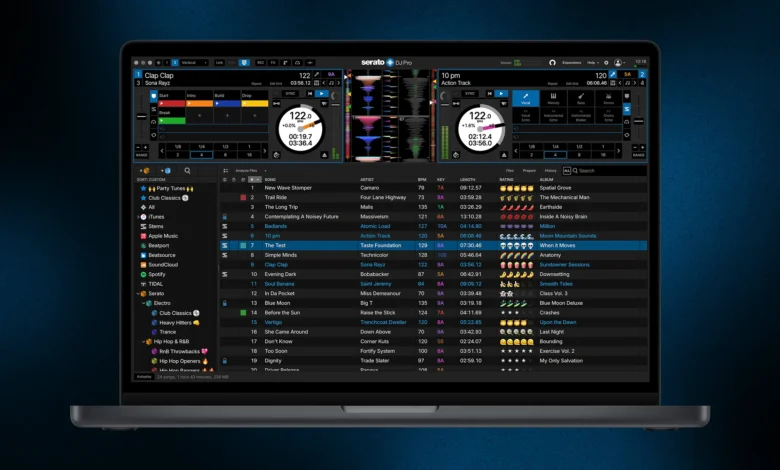This screenshot has width=780, height=470.
Task: Sort by the ARTIST column header
Action: (x=367, y=180)
